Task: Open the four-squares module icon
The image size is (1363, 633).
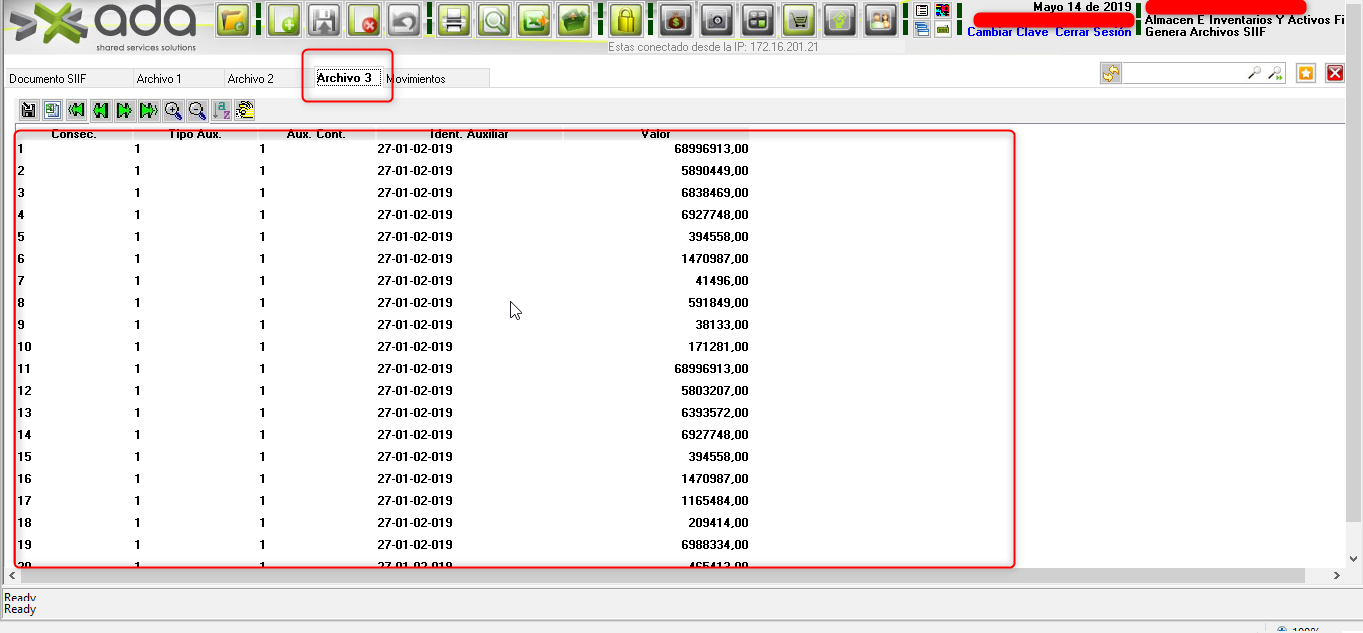Action: click(x=757, y=20)
